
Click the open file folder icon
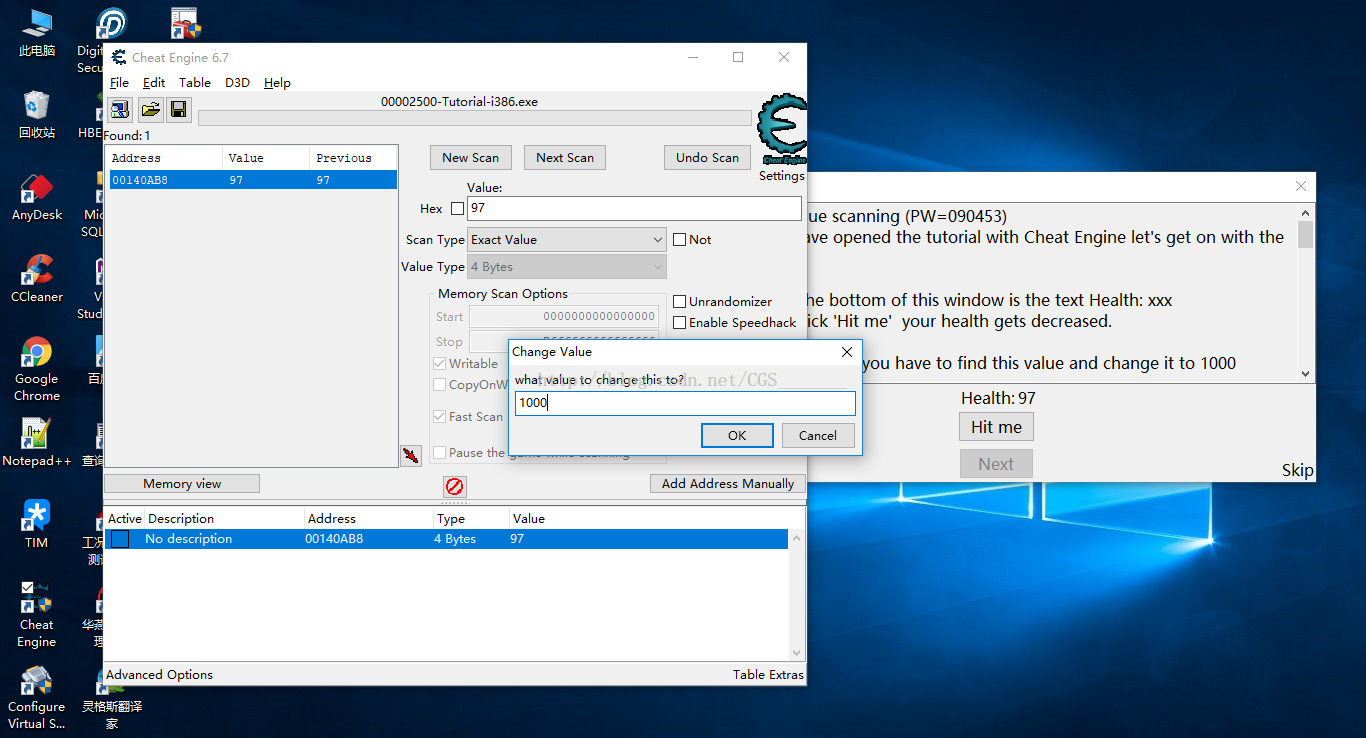tap(150, 109)
